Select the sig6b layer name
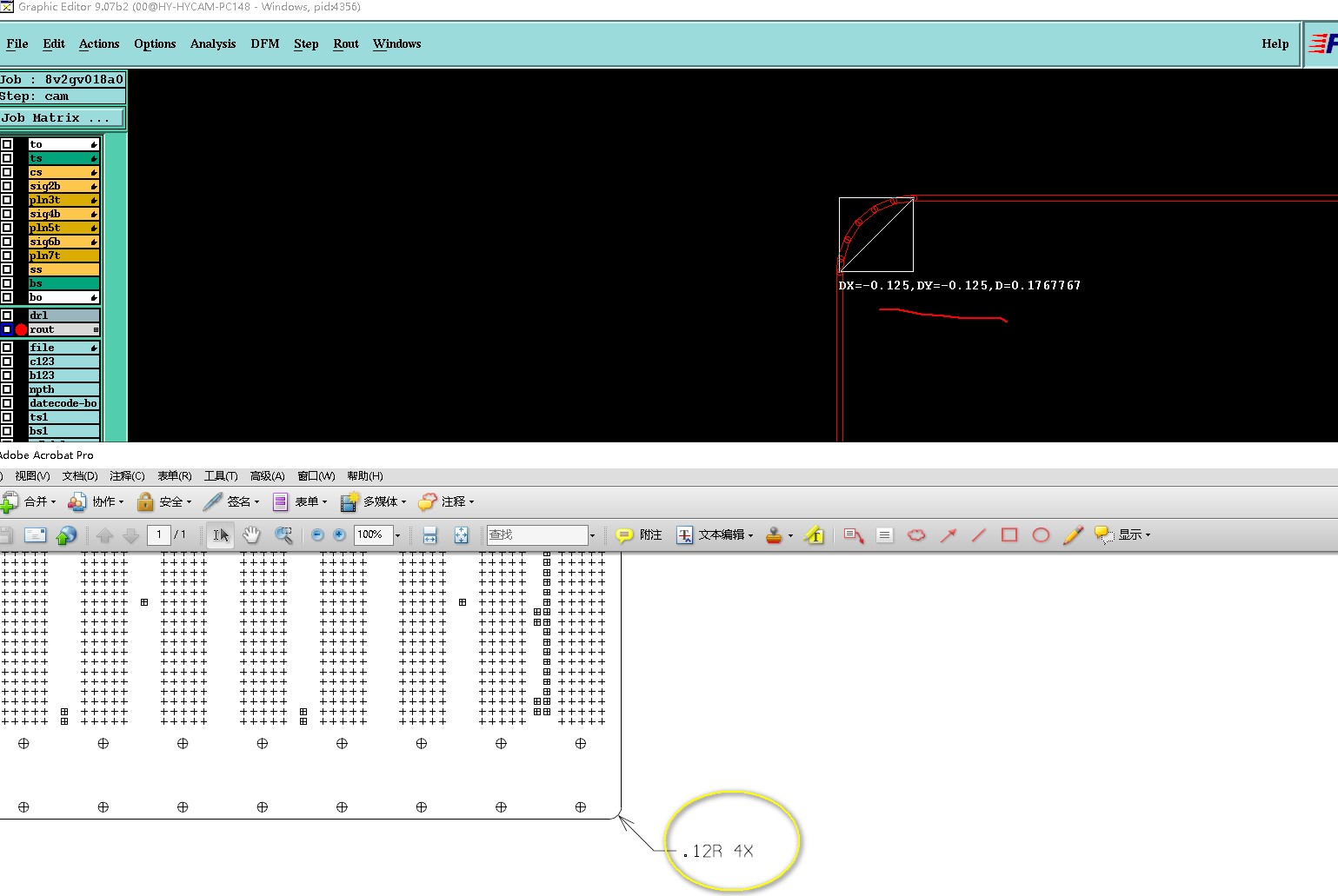The height and width of the screenshot is (896, 1338). [63, 242]
